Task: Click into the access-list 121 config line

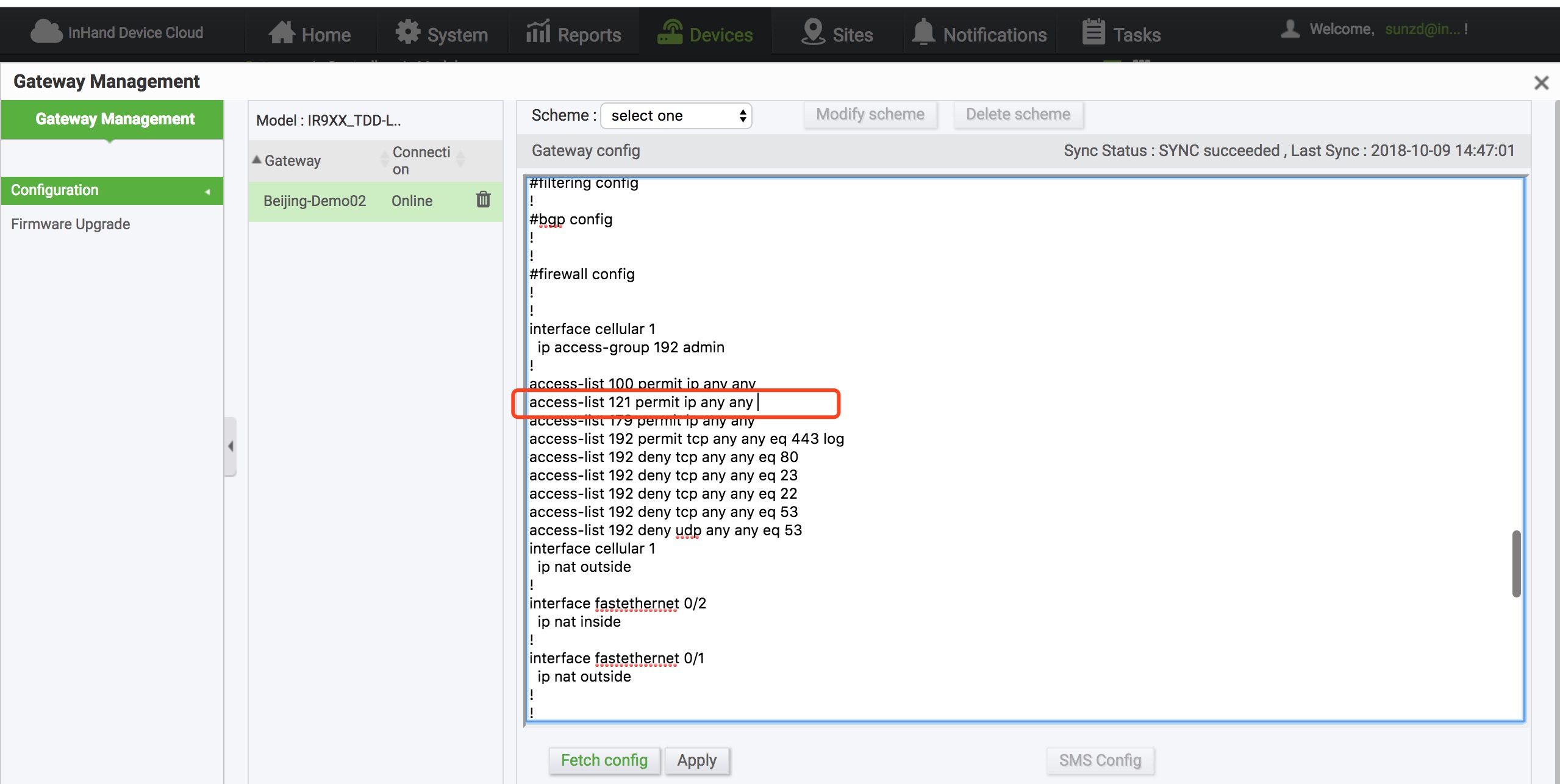Action: pos(640,402)
